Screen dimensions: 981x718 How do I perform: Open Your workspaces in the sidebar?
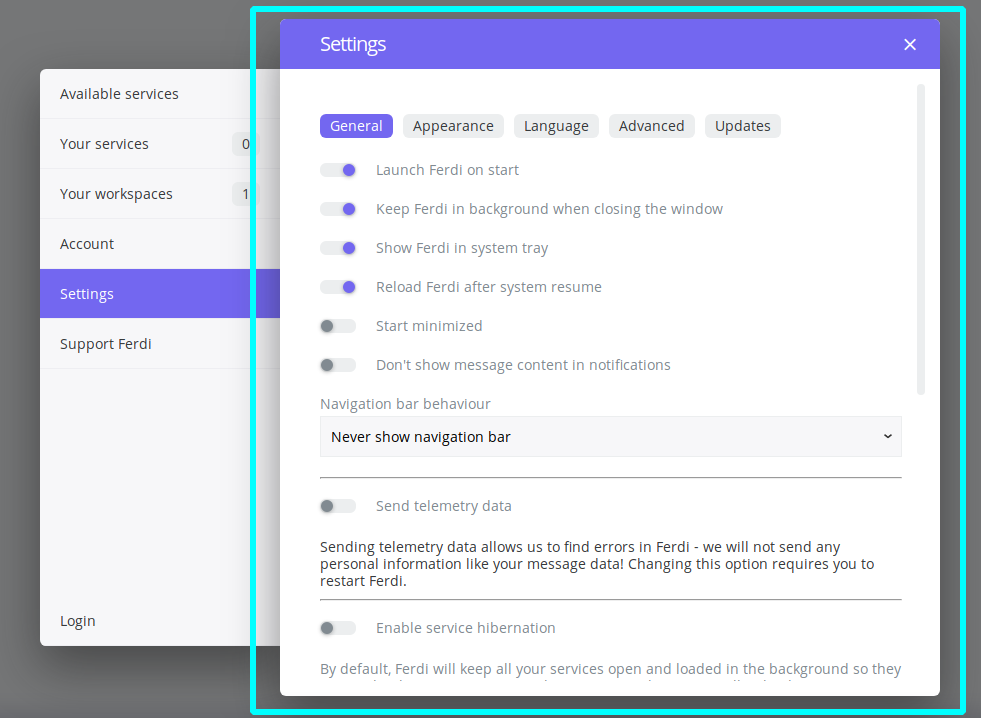click(x=160, y=194)
